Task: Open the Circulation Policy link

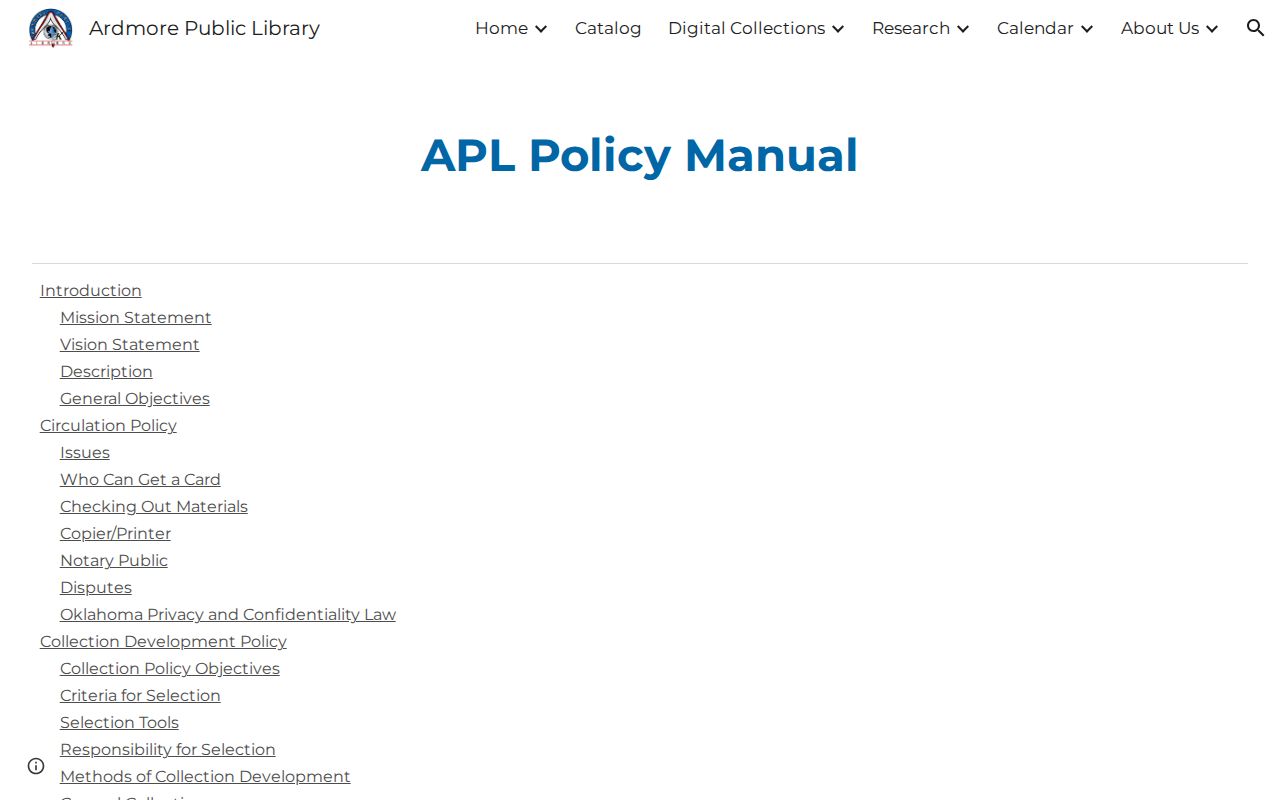Action: tap(108, 425)
